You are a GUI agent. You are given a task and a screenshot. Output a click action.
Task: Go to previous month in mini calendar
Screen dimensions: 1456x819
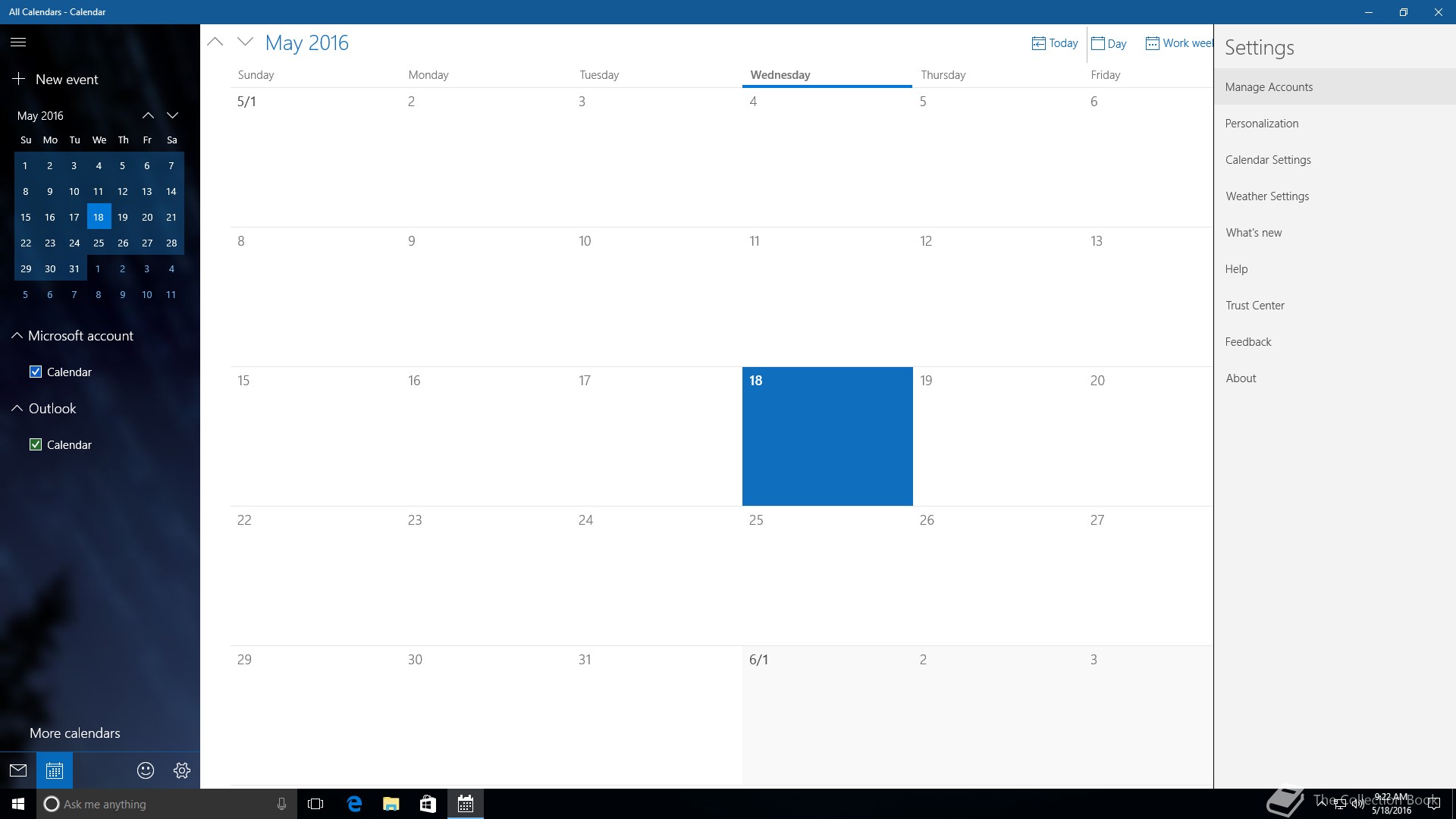coord(148,115)
